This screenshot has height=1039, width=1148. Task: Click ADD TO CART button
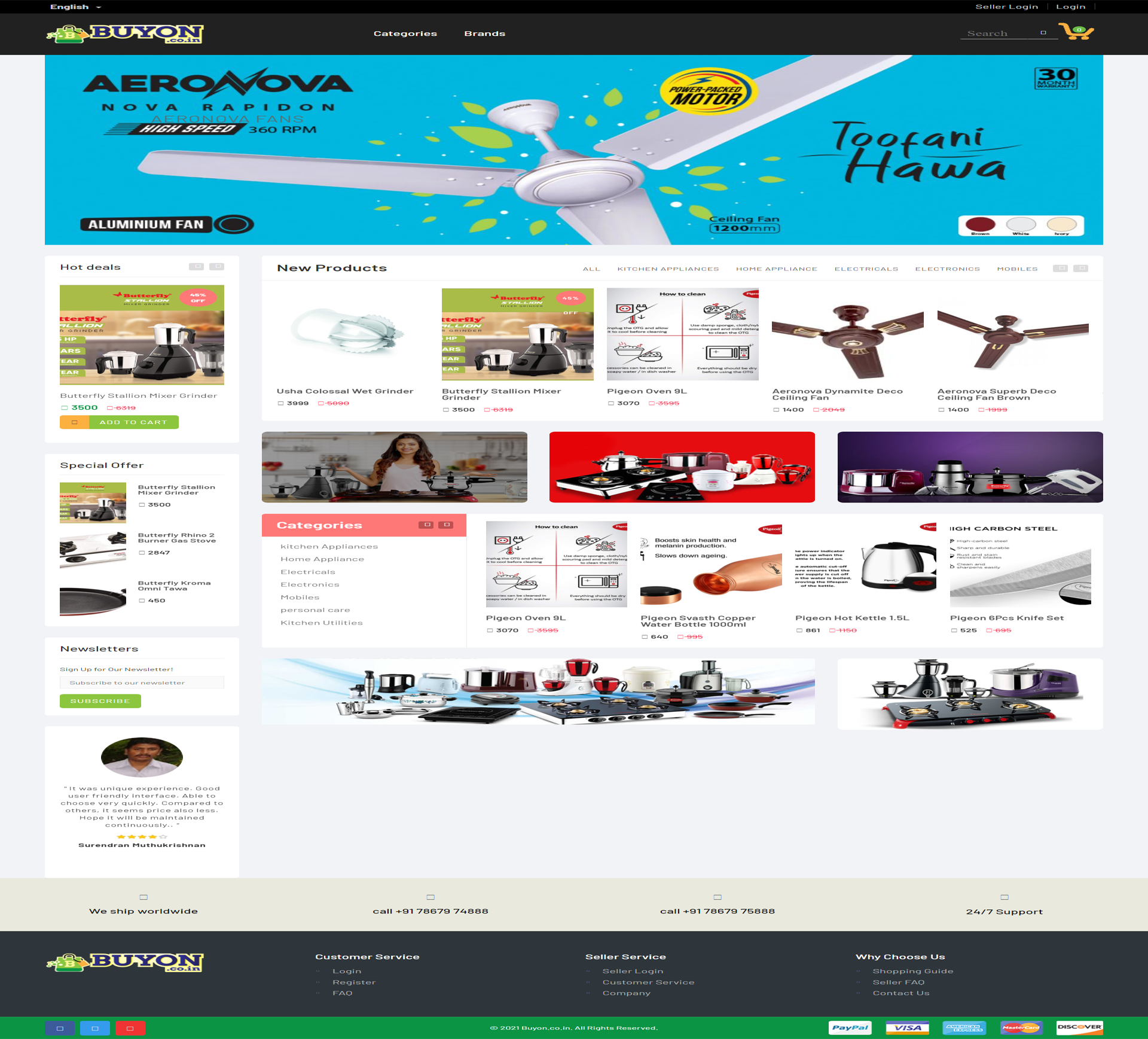[x=134, y=422]
